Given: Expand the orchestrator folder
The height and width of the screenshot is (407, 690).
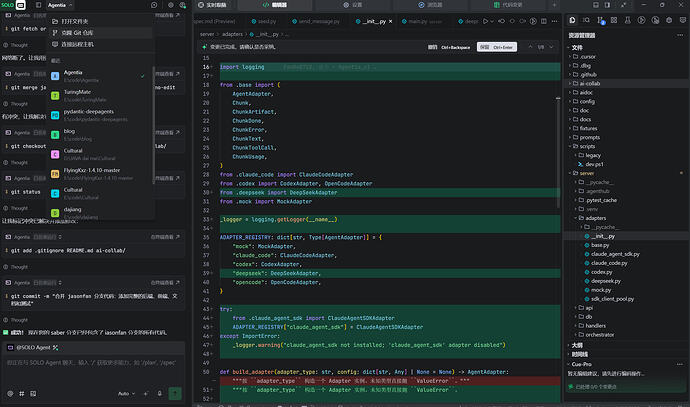Looking at the screenshot, I should click(x=627, y=334).
